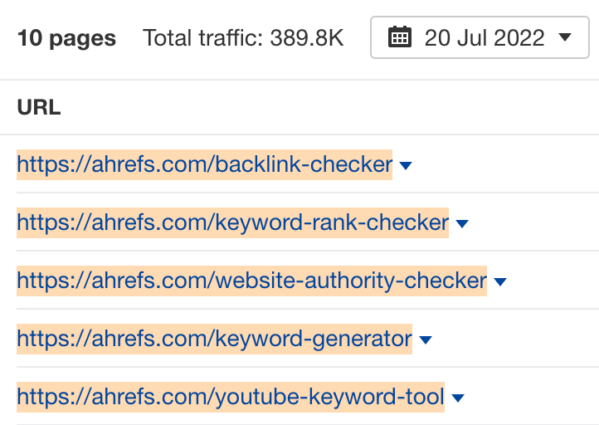Screen dimensions: 599x425
Task: Follow the ahrefs.com/youtube-keyword-tool link
Action: (230, 397)
